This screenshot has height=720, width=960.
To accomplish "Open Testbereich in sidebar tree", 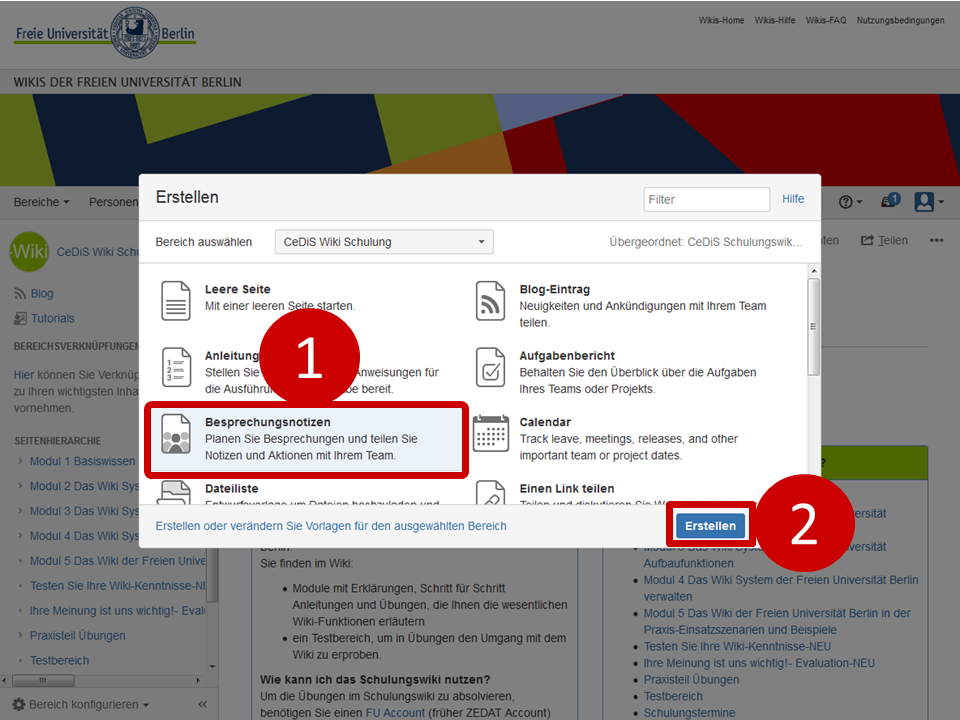I will click(59, 661).
